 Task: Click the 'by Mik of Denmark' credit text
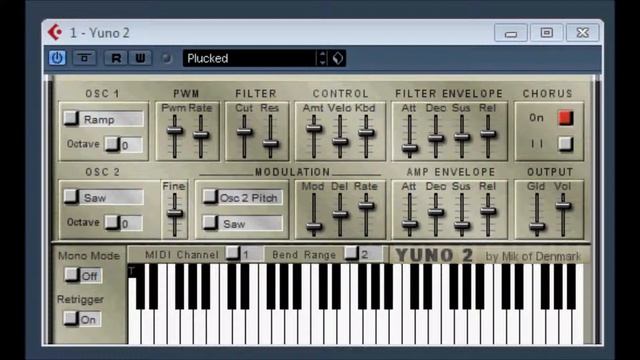[x=533, y=256]
